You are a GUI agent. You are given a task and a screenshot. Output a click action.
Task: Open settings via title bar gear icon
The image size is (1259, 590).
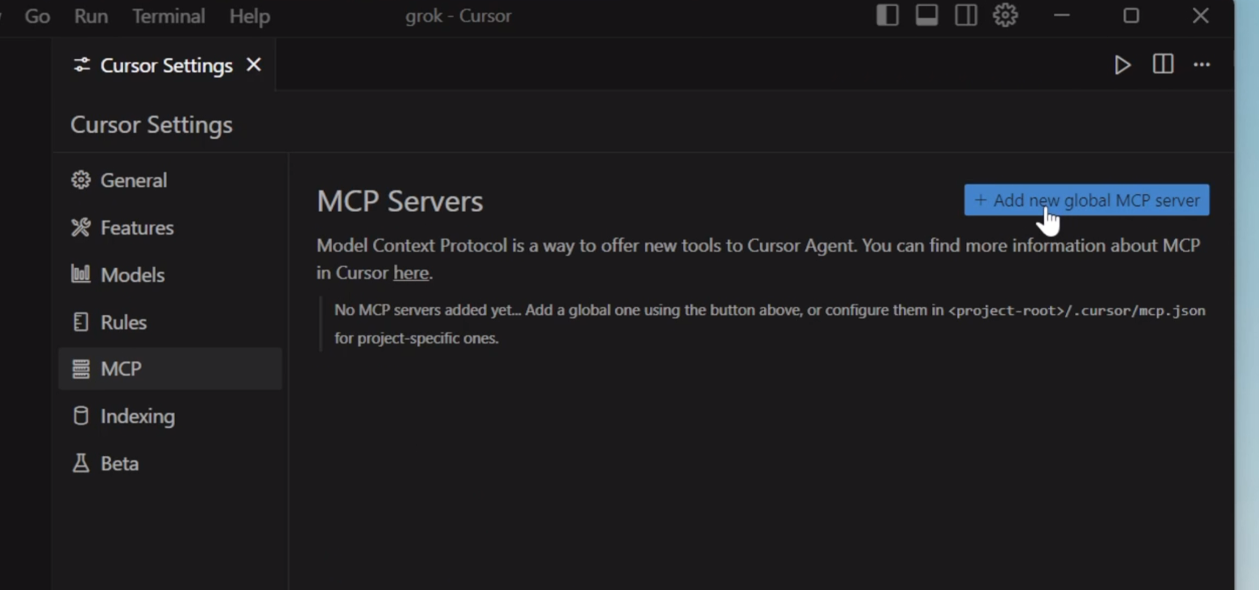point(1005,16)
